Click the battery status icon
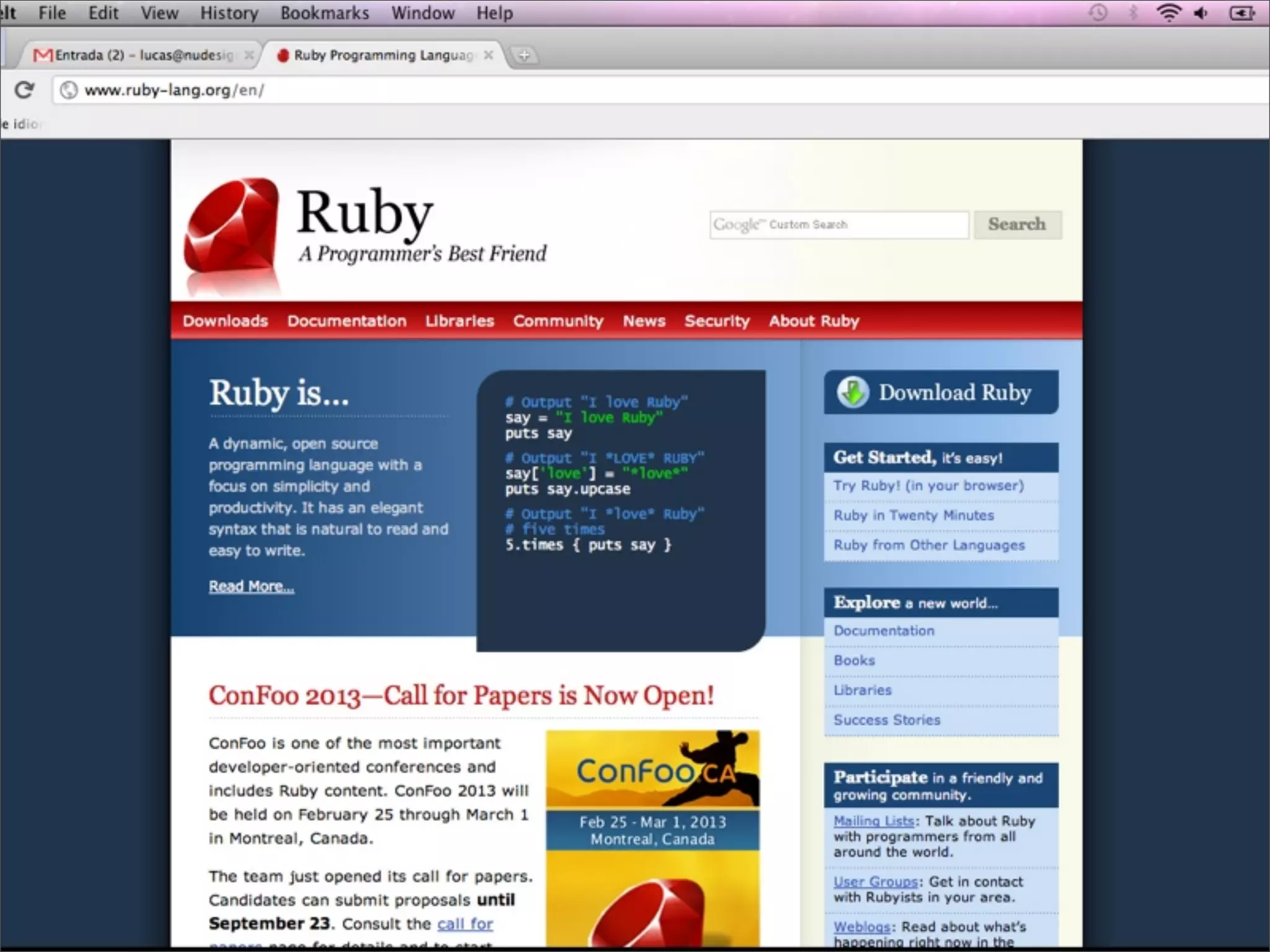Image resolution: width=1270 pixels, height=952 pixels. (1242, 13)
